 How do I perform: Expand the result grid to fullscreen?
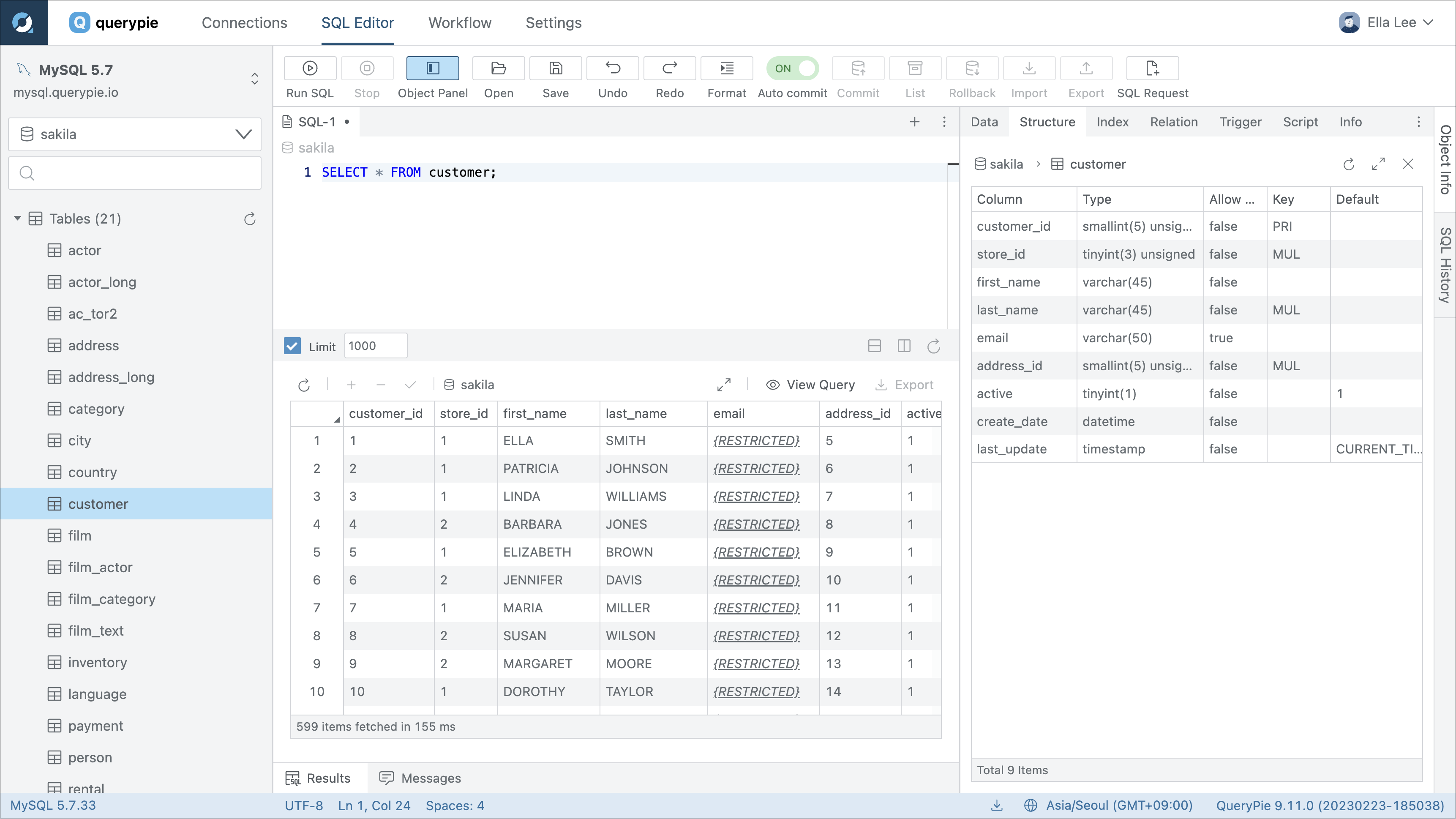[723, 385]
